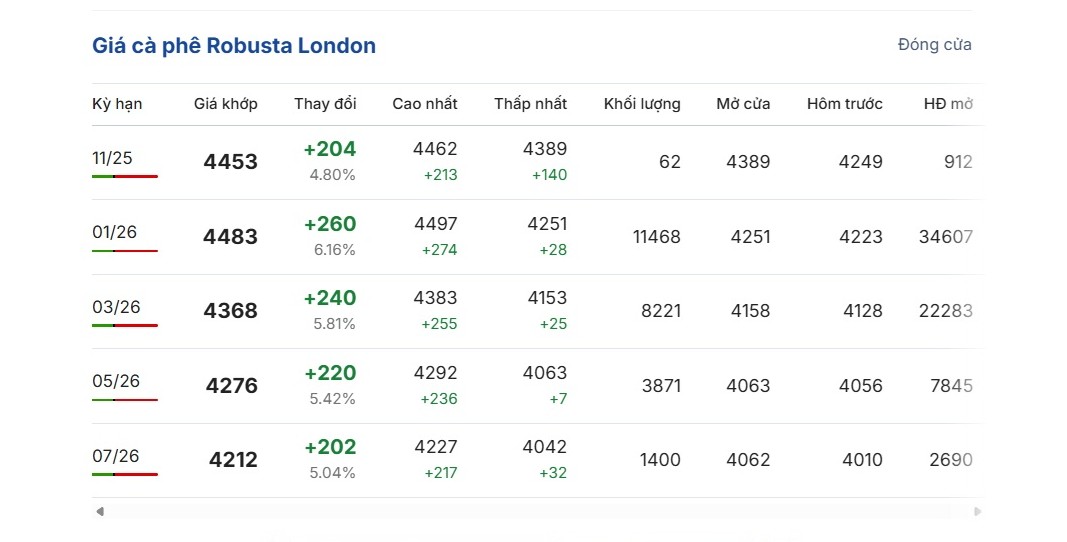Select the 05/26 contract term

(116, 381)
